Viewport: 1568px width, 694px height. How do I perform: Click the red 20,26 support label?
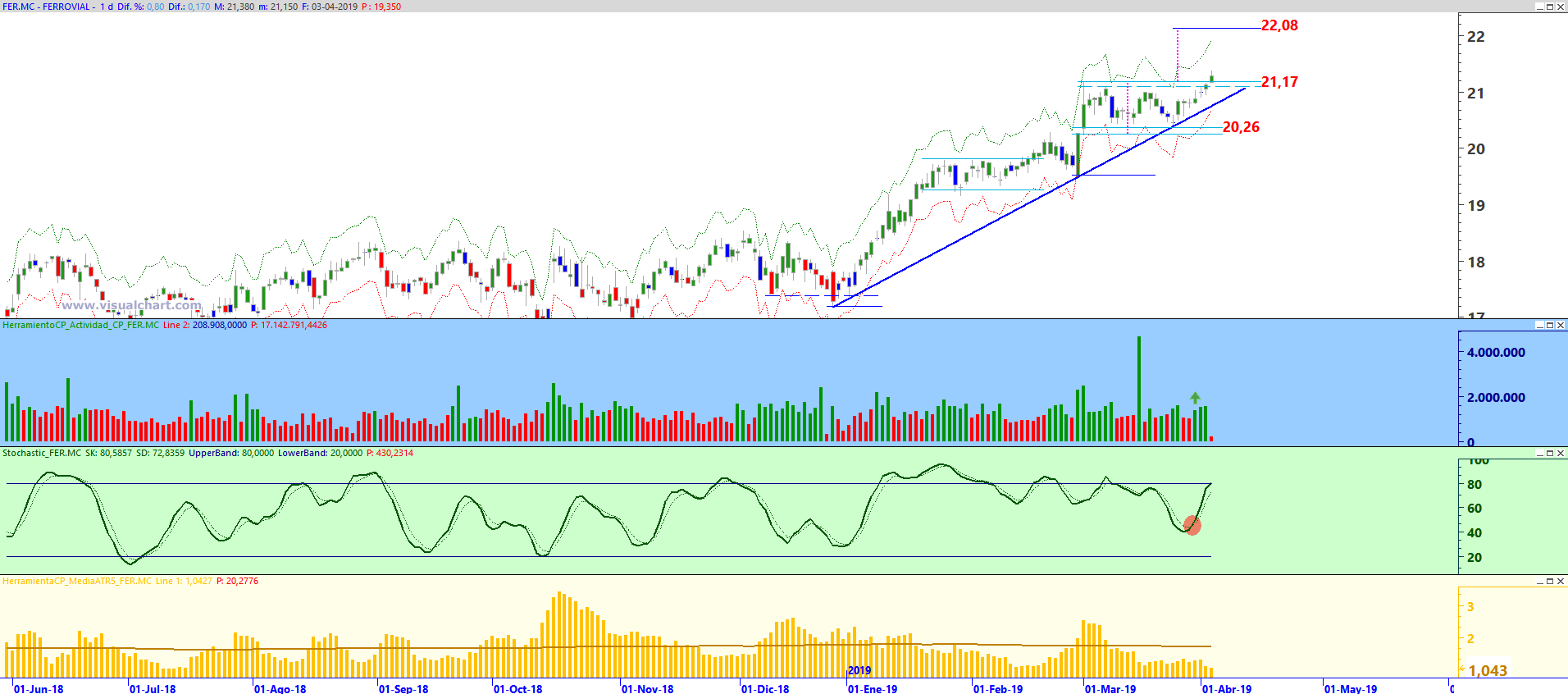(x=1241, y=127)
